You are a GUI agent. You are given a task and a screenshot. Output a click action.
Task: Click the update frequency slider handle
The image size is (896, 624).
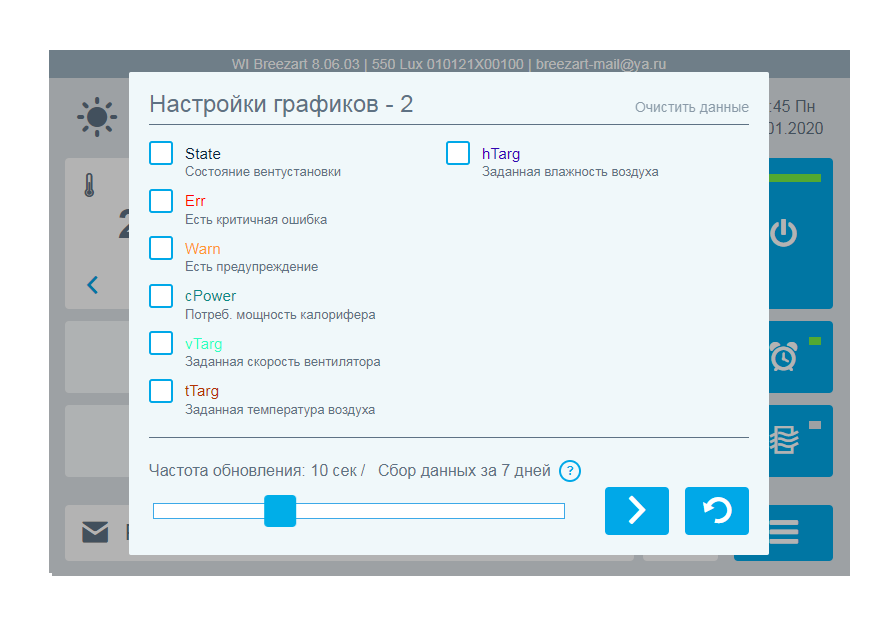pyautogui.click(x=280, y=511)
